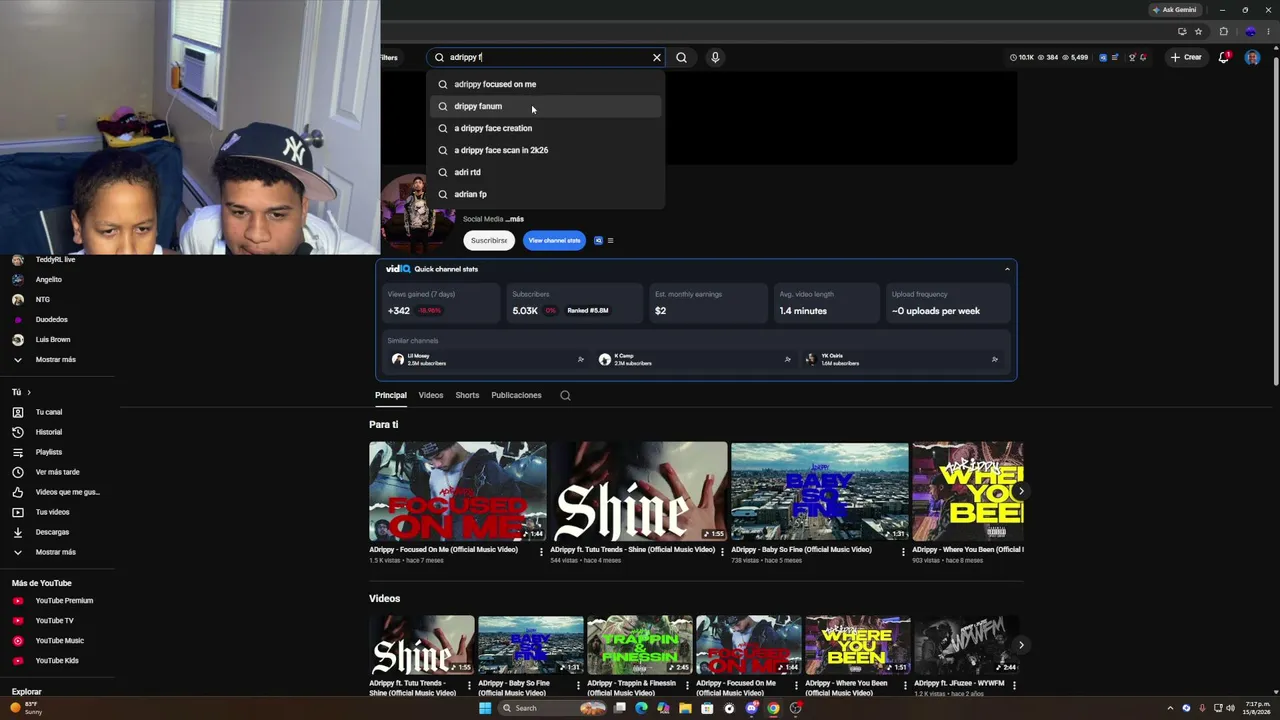The image size is (1280, 720).
Task: Select suggestion 'adrippy focused on me'
Action: (546, 84)
